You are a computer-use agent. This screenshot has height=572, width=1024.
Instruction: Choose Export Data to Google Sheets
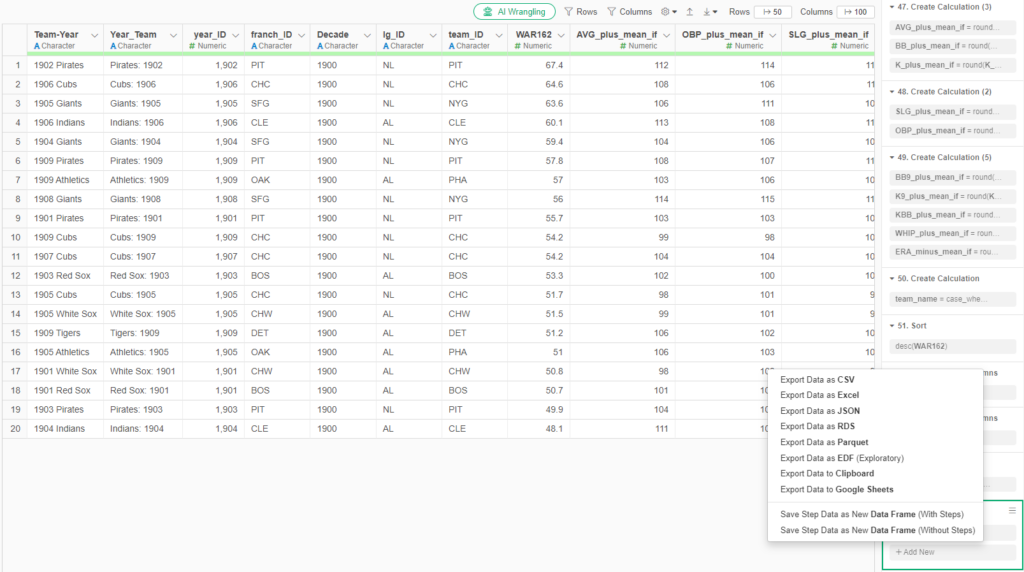click(836, 489)
